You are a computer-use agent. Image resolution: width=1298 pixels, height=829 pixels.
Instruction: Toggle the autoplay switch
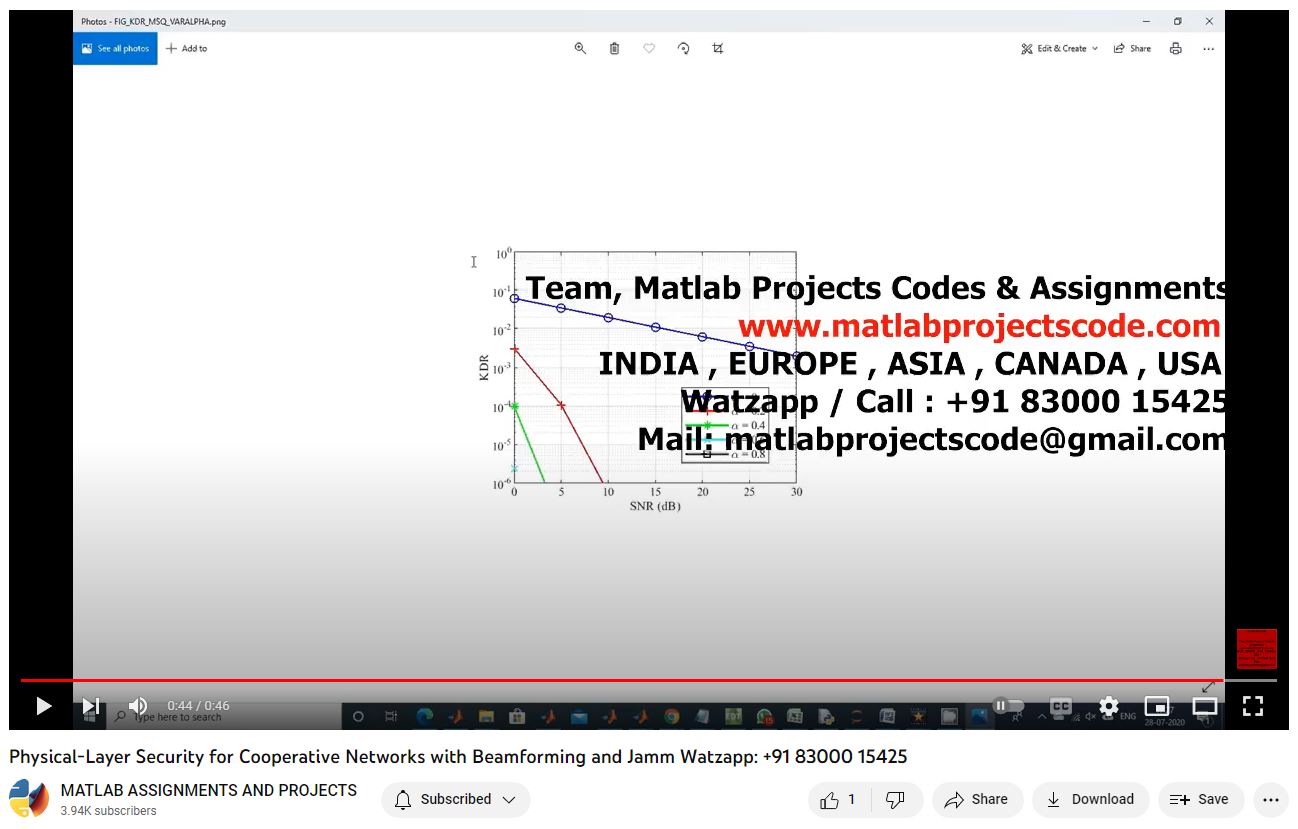pyautogui.click(x=1008, y=706)
